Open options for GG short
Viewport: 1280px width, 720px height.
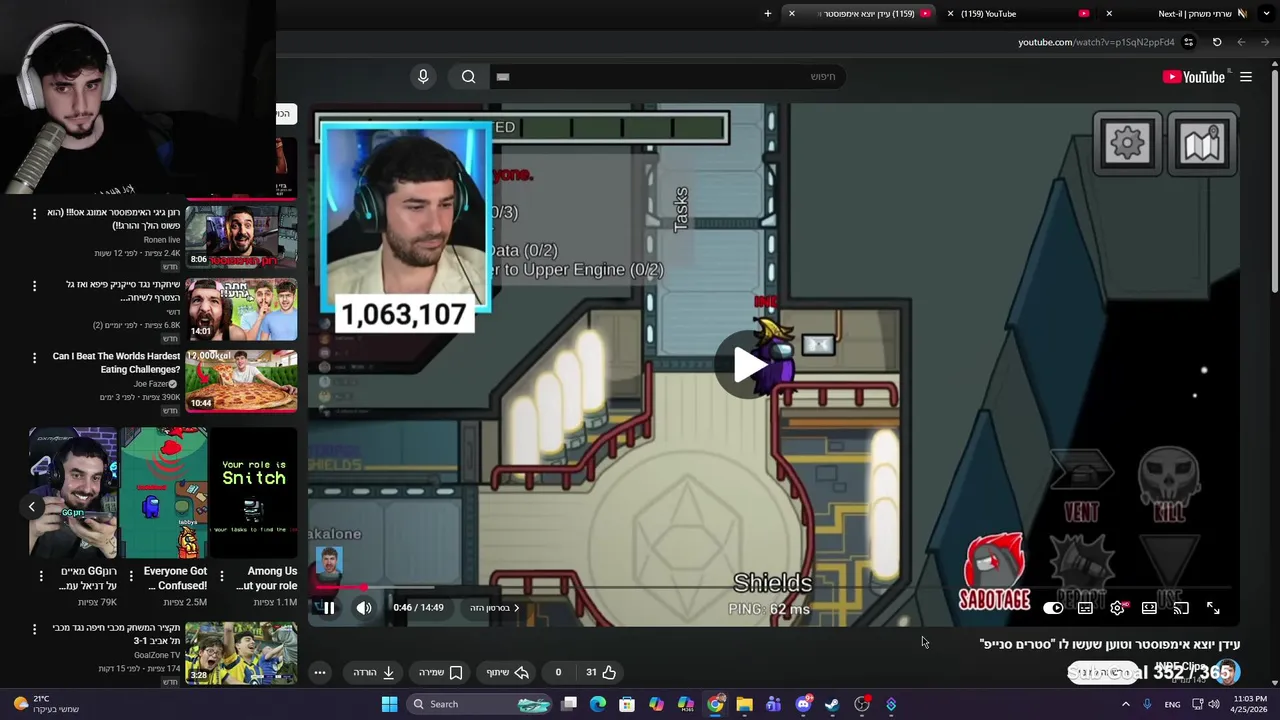[41, 575]
